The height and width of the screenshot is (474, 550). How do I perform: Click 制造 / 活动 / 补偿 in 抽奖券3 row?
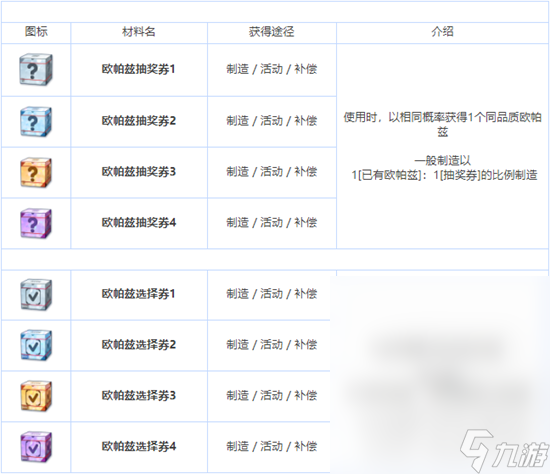(x=271, y=172)
